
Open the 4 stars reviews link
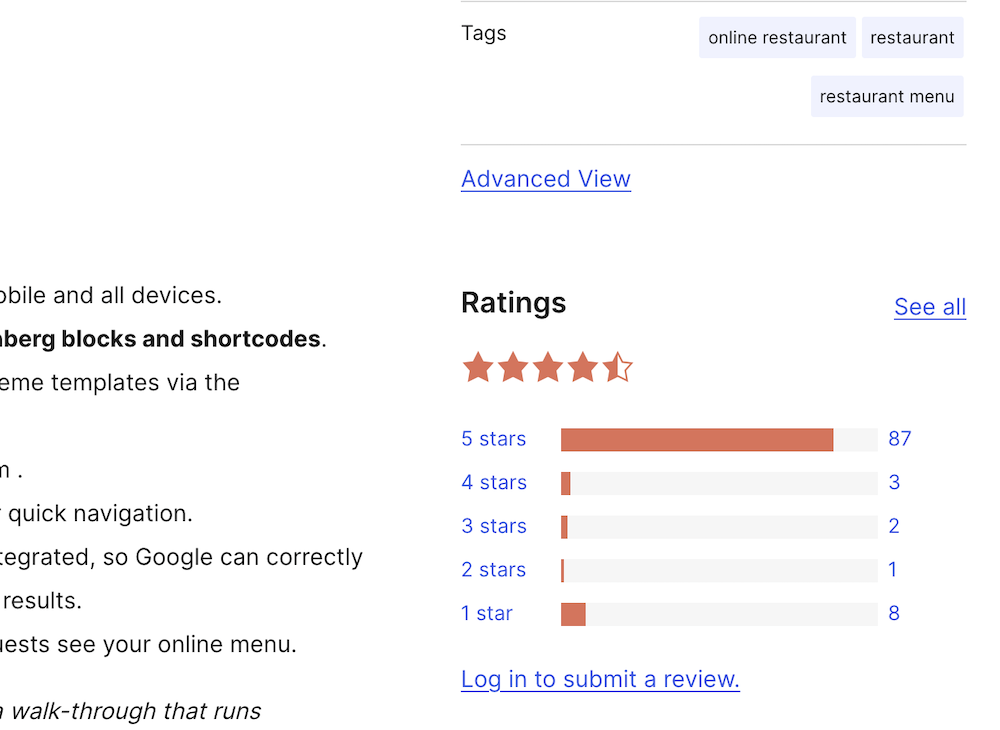[x=494, y=483]
